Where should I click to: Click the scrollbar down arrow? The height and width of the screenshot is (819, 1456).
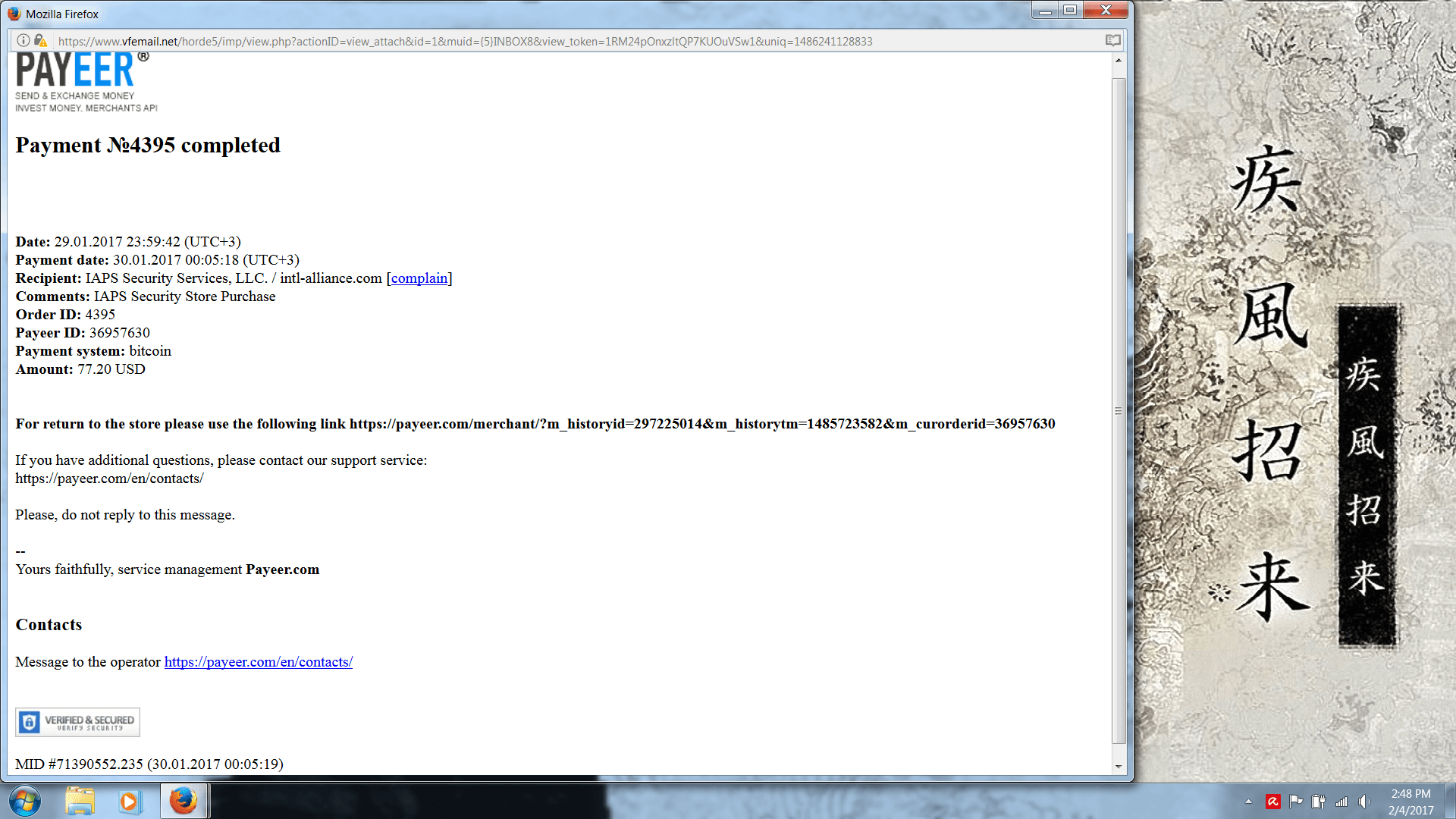pos(1119,767)
